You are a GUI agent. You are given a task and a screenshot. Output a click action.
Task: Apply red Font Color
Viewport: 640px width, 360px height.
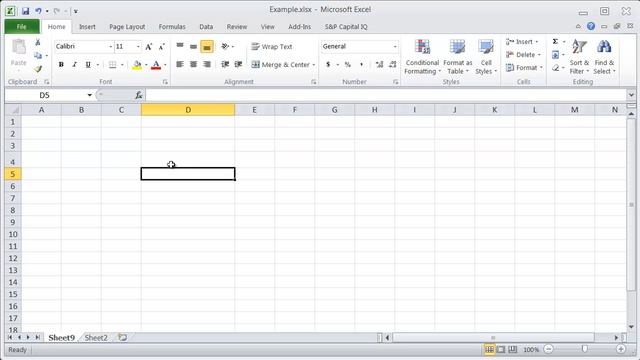(x=156, y=64)
